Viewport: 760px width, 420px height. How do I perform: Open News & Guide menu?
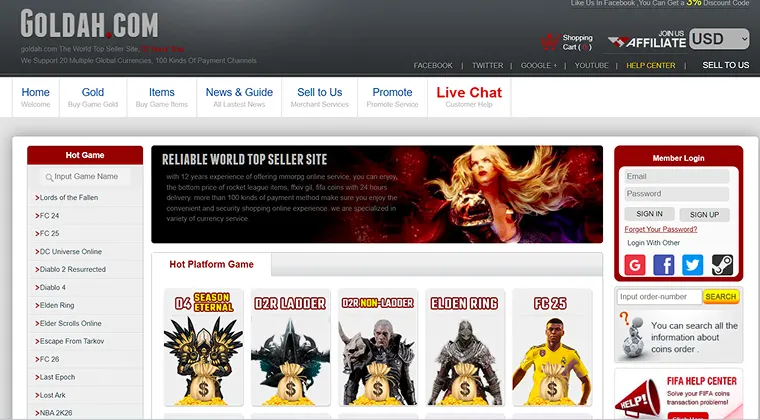239,97
